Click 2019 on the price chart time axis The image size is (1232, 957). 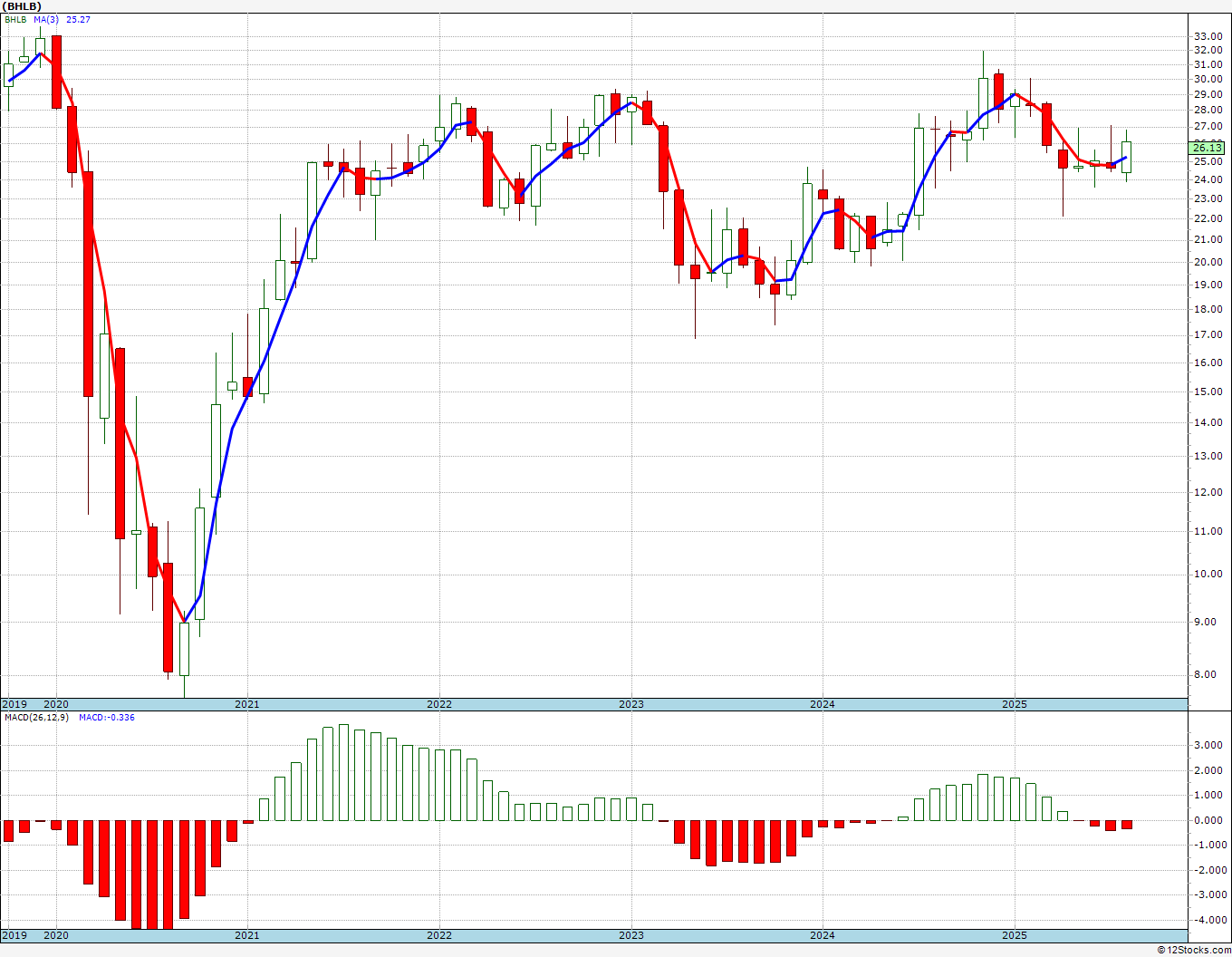[x=14, y=704]
